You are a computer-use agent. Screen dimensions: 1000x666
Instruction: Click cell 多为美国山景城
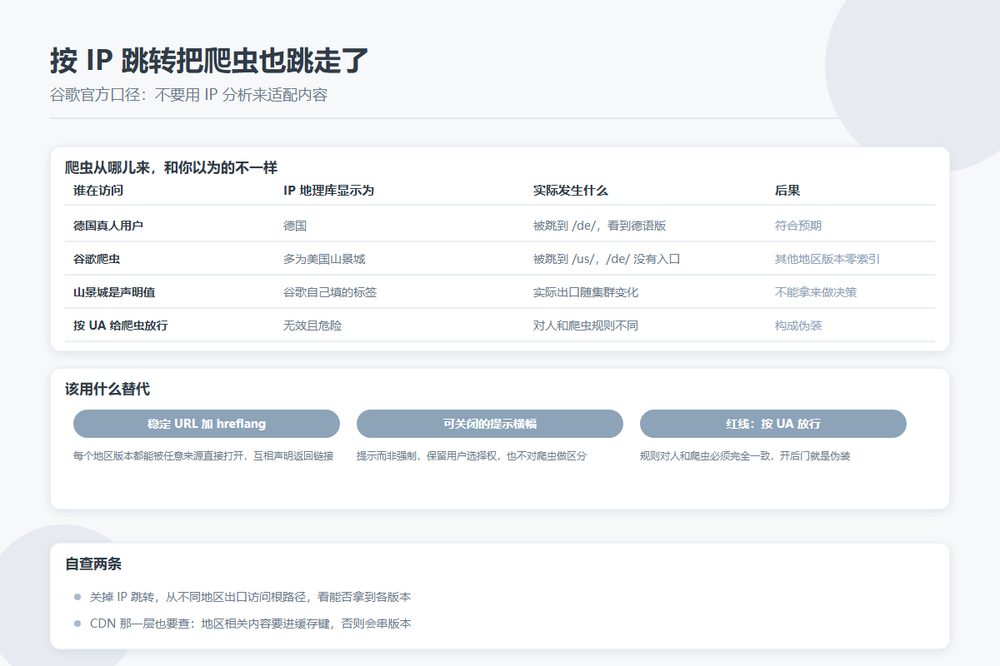pyautogui.click(x=324, y=259)
